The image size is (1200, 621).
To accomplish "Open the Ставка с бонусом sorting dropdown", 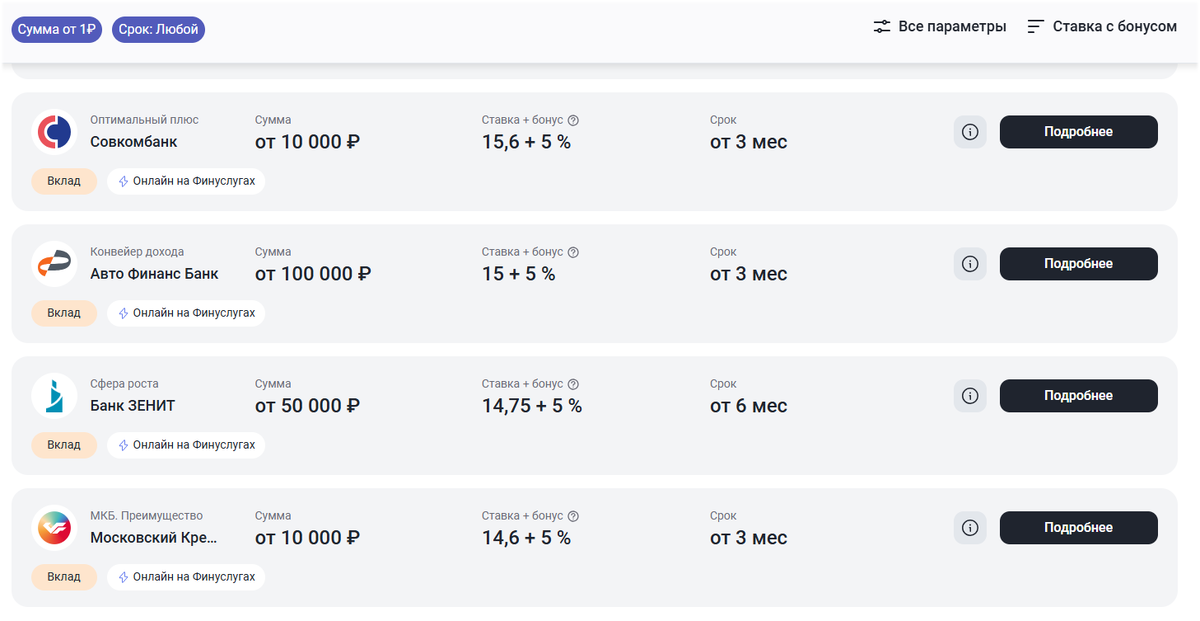I will pos(1102,27).
